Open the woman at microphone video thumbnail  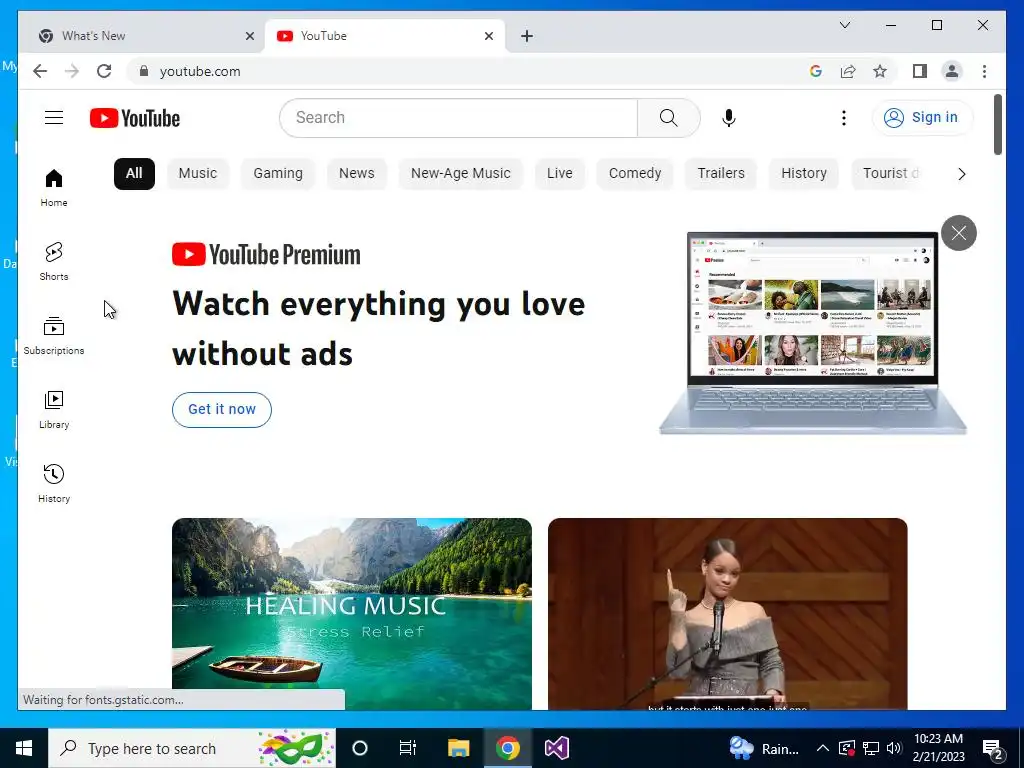coord(728,614)
